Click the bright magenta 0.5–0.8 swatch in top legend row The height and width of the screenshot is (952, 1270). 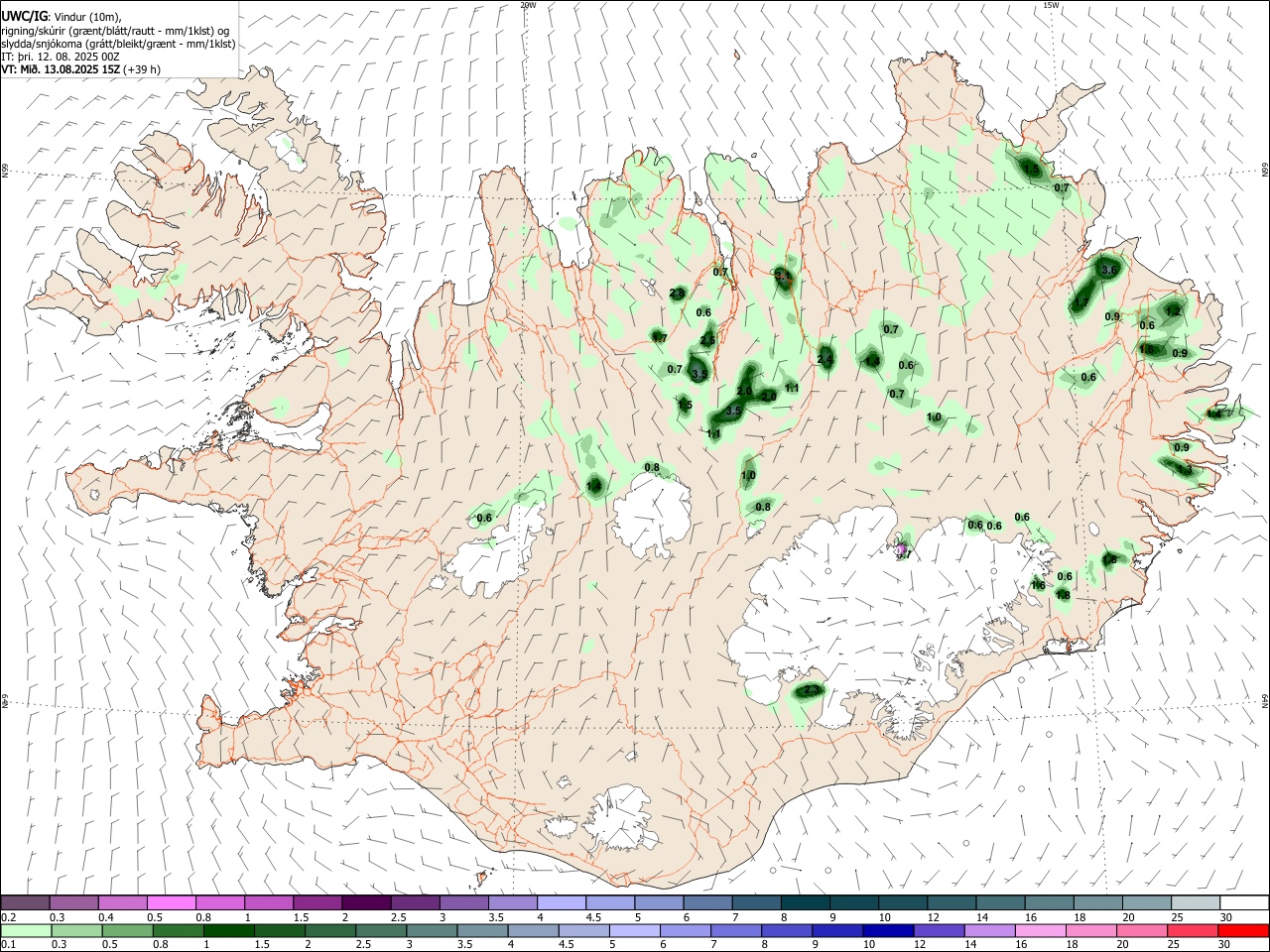[172, 903]
